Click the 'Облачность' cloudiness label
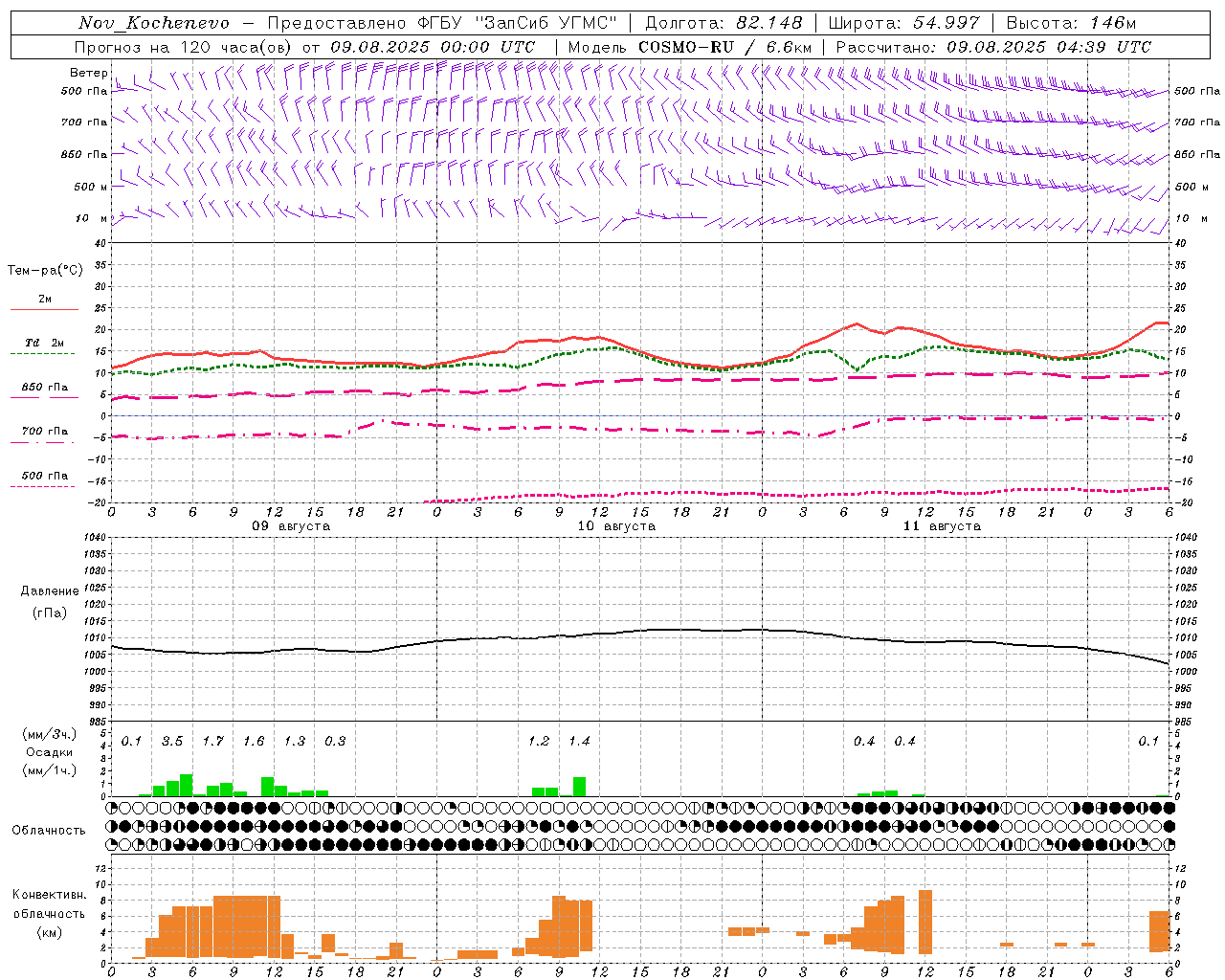 point(49,831)
